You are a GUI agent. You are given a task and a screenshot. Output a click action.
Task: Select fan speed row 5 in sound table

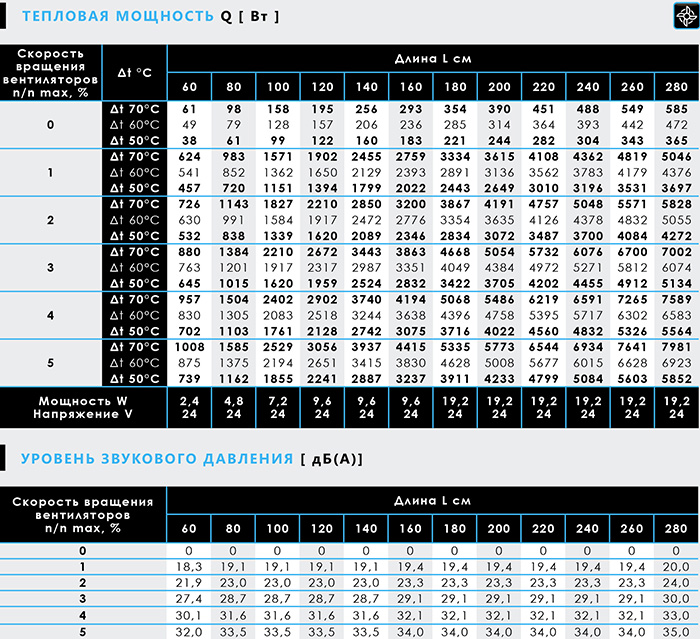tap(83, 632)
